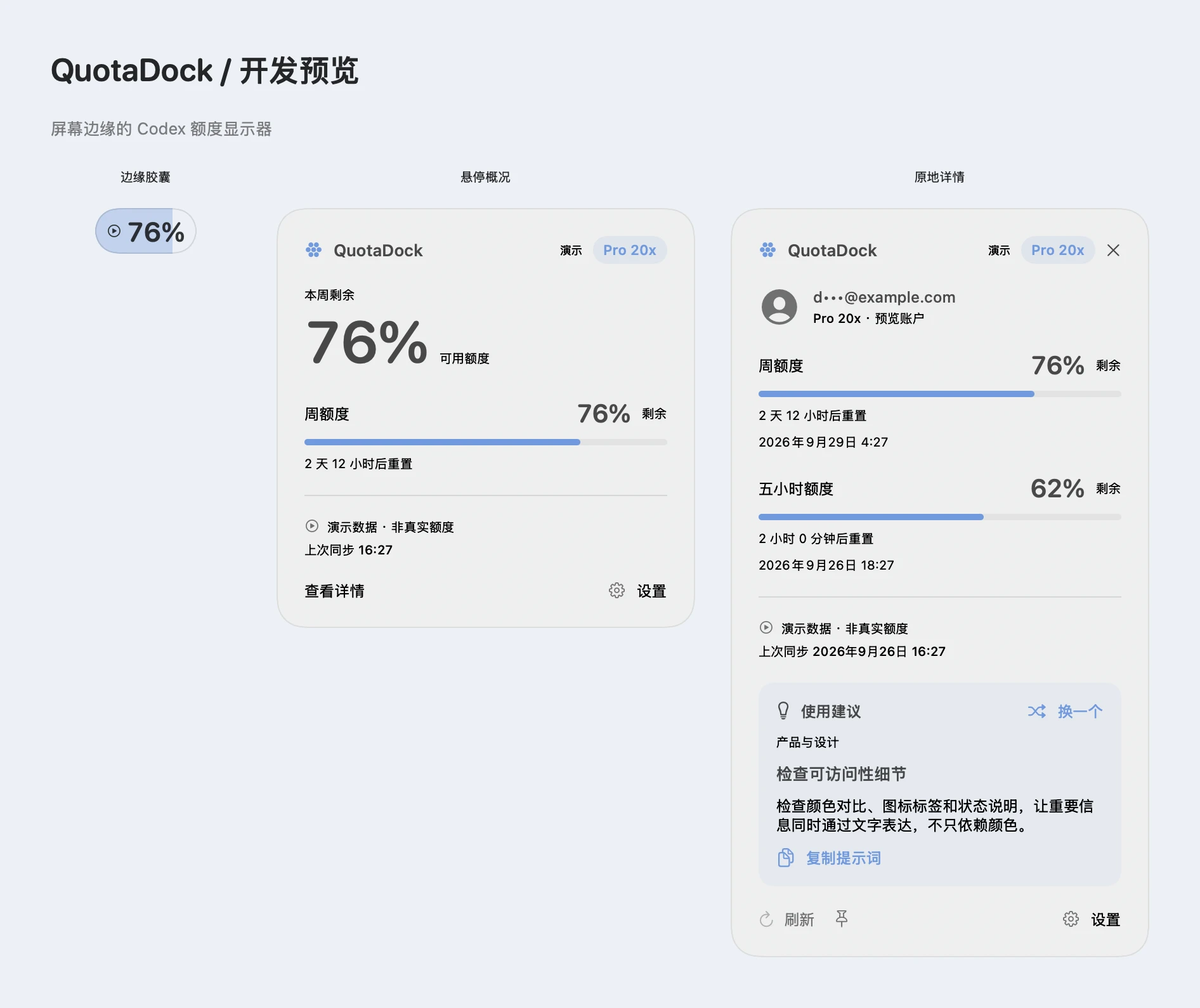The image size is (1200, 1008).
Task: Click the email d•••@example.com
Action: [x=884, y=297]
